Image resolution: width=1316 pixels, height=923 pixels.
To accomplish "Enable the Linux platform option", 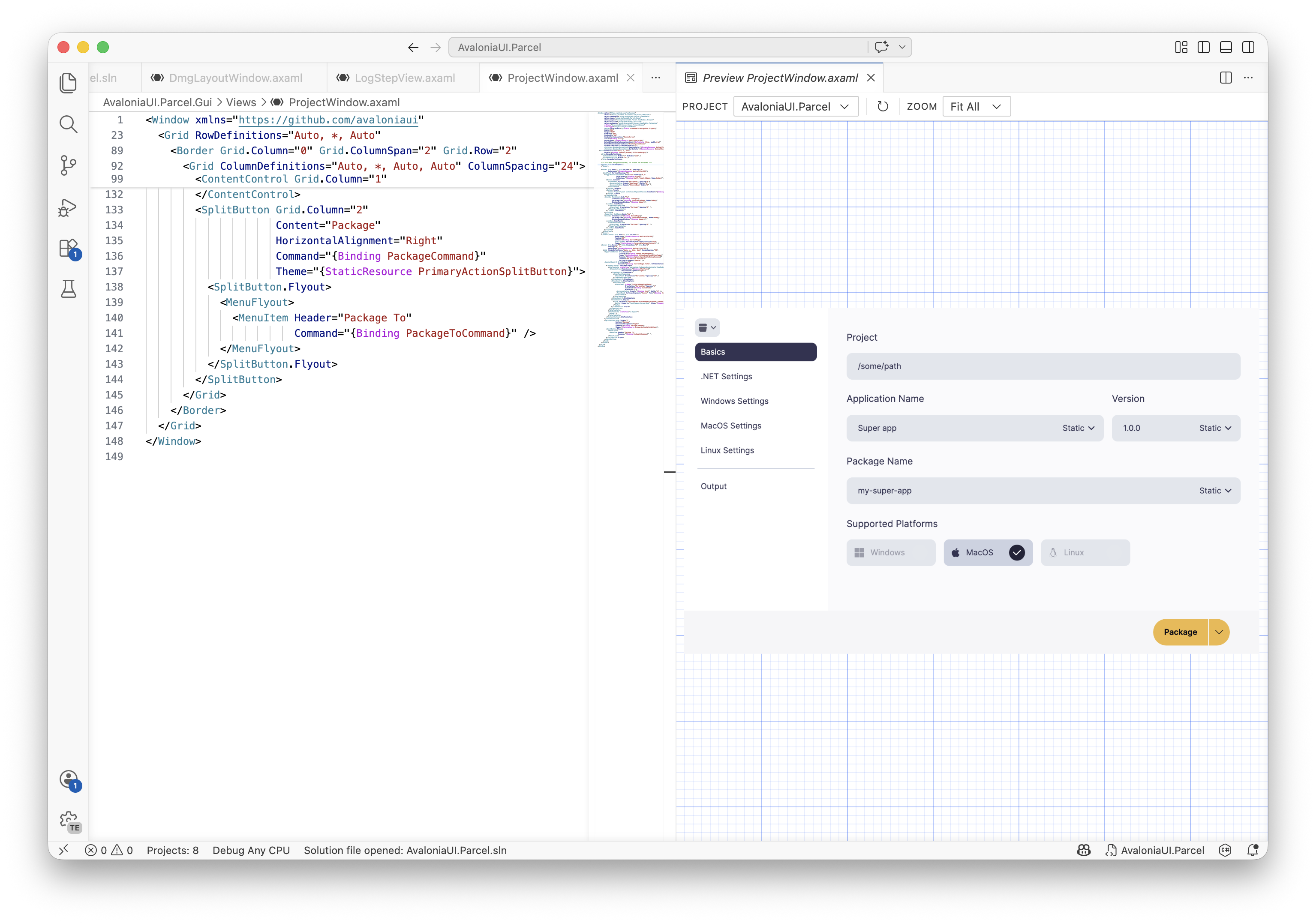I will 1085,552.
